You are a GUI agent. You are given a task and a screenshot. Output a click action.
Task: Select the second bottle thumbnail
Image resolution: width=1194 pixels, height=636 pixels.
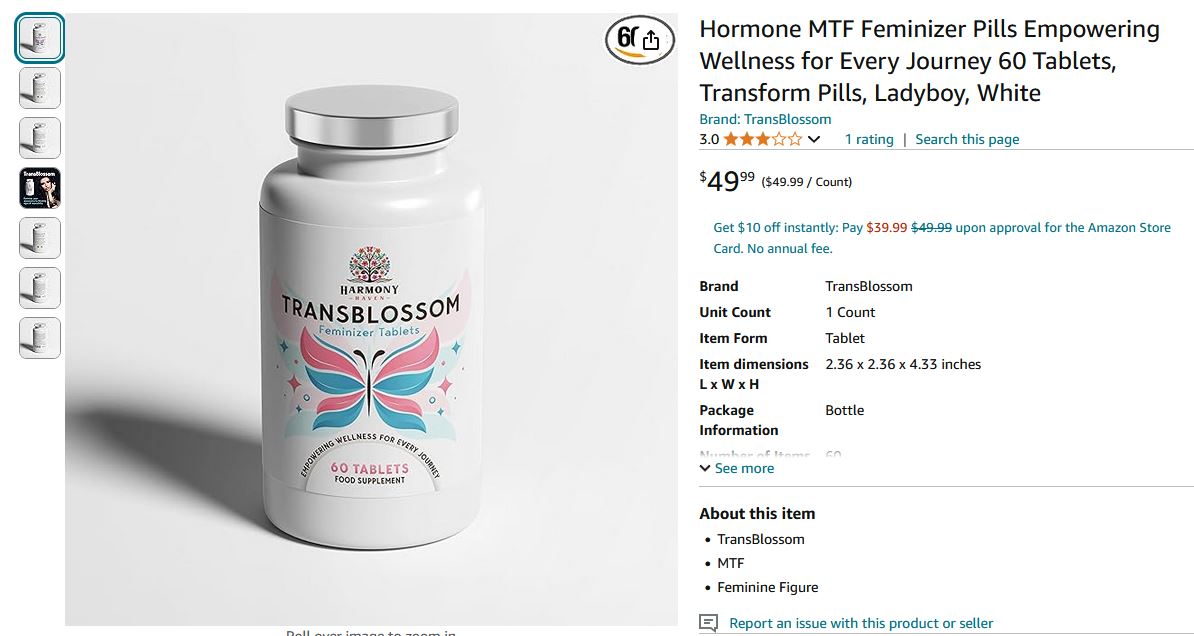pos(40,88)
